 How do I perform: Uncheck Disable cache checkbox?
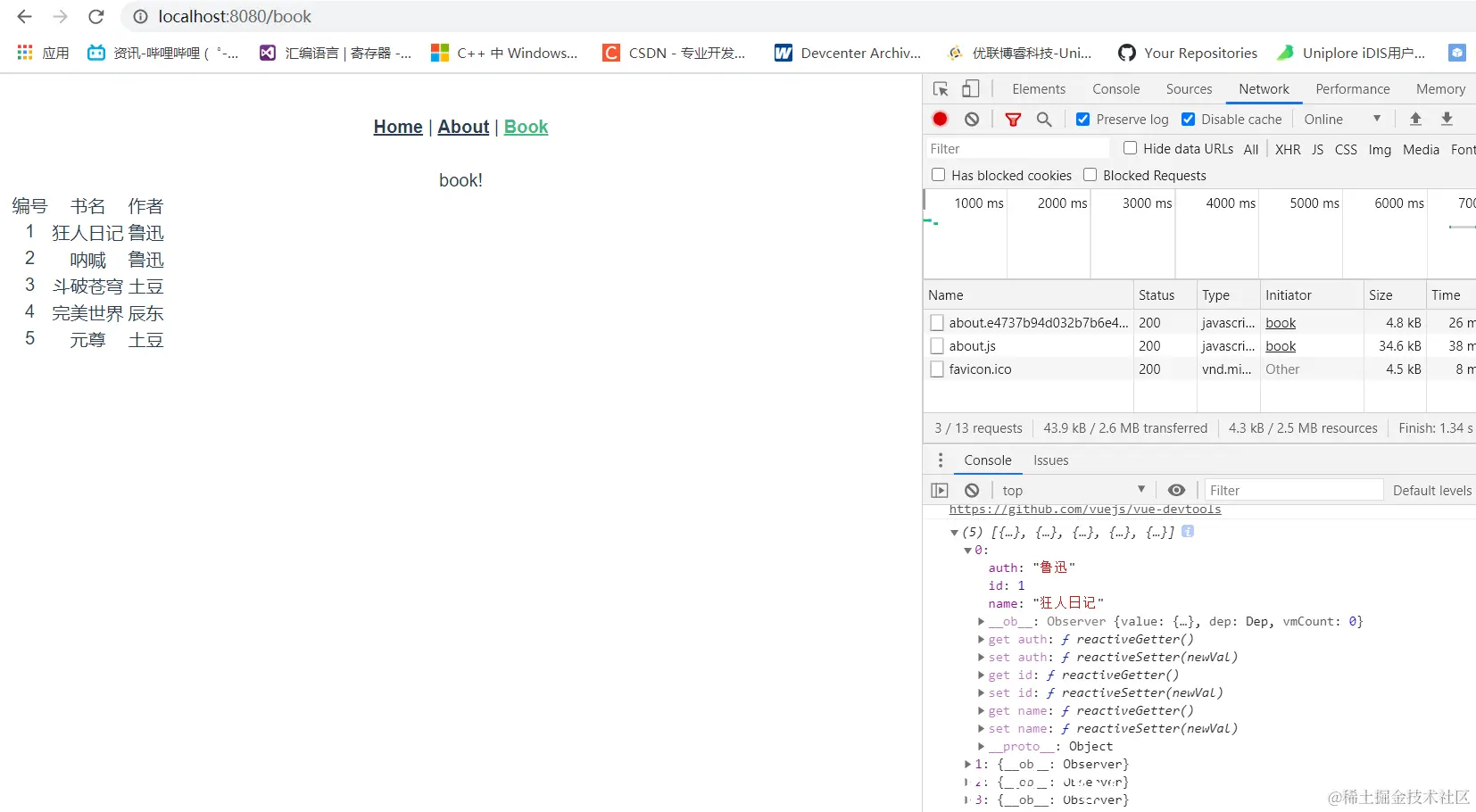click(1188, 119)
